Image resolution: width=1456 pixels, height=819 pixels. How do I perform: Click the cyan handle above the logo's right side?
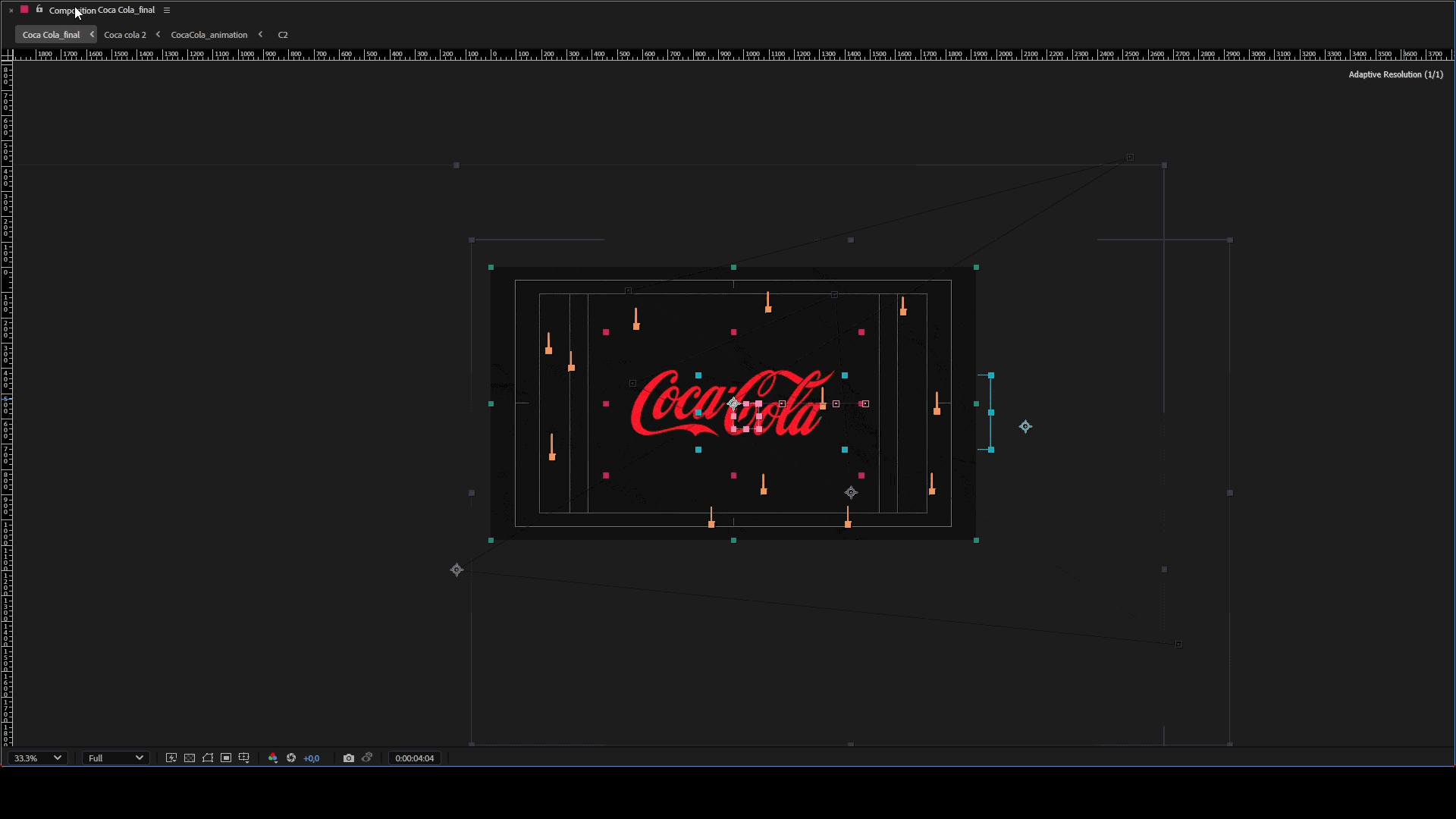pyautogui.click(x=845, y=375)
